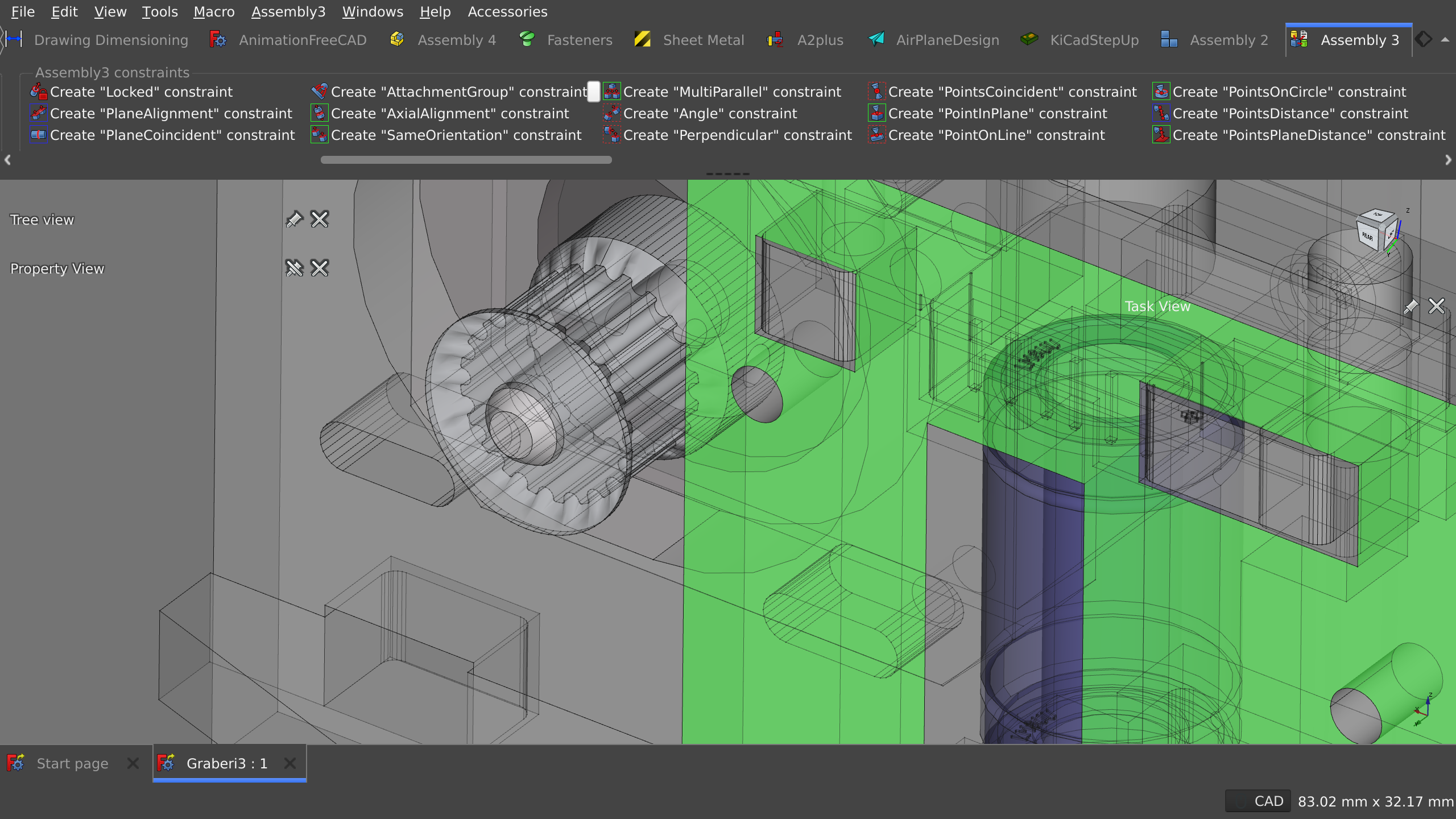Create a "MultiParallel" constraint

722,92
